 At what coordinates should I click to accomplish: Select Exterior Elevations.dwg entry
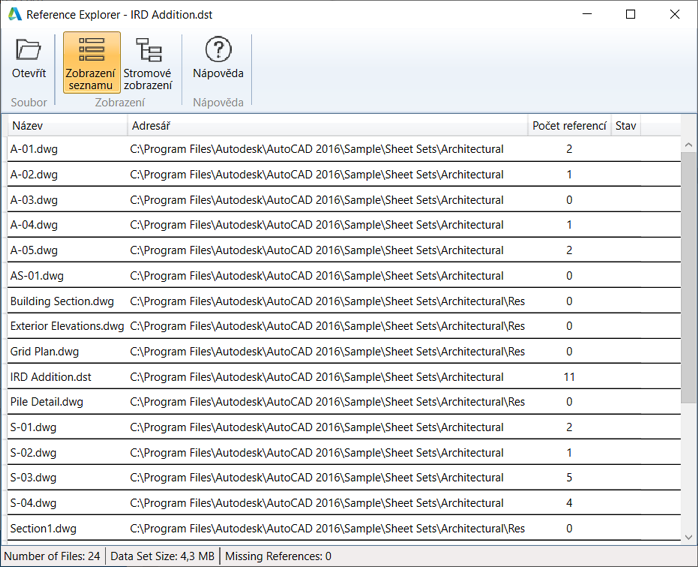(x=67, y=326)
